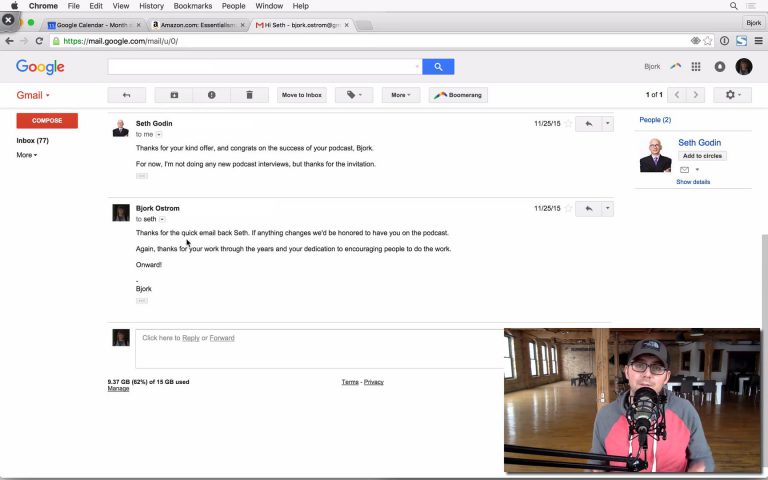
Task: Open Seth Godin name link in people panel
Action: click(x=699, y=143)
